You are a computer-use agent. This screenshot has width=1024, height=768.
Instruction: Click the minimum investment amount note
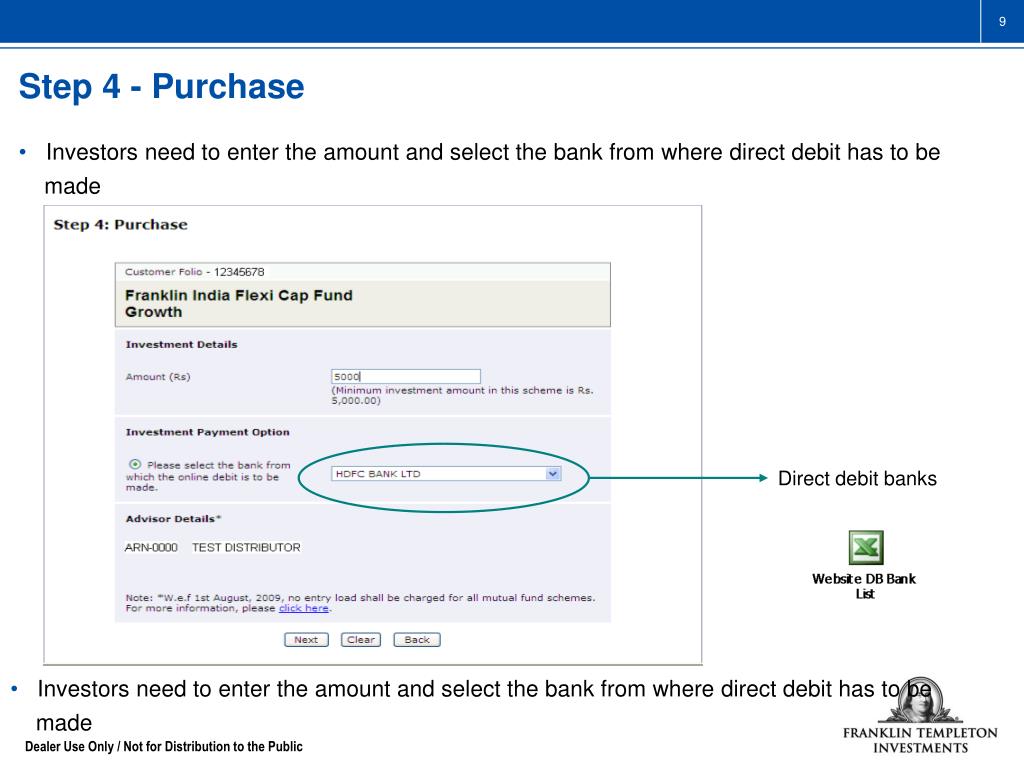[462, 395]
